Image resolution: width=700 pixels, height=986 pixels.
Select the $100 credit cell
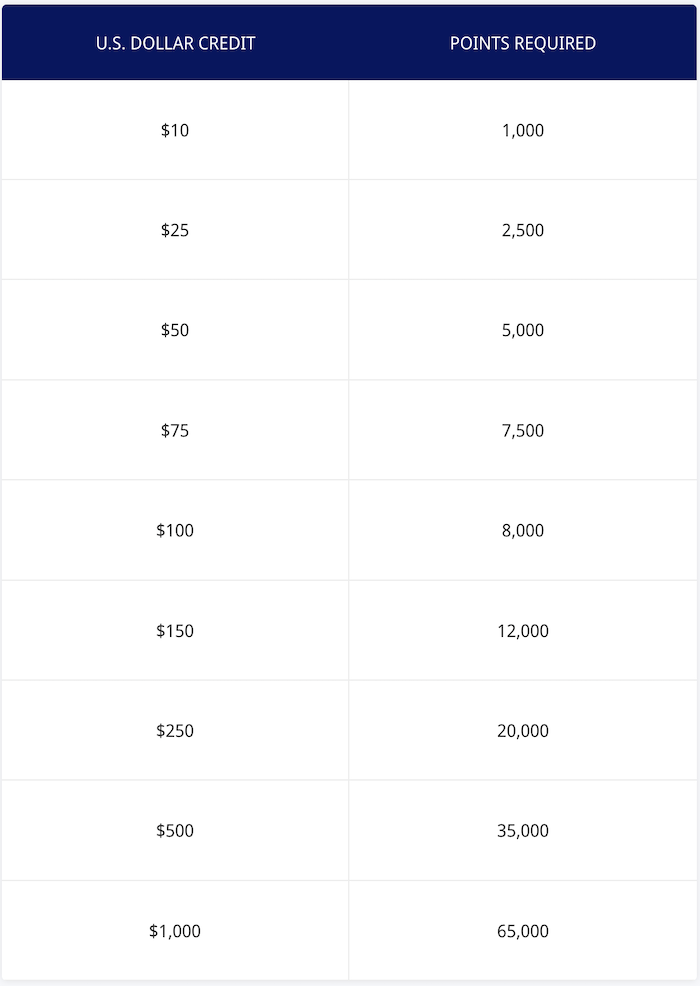[175, 530]
